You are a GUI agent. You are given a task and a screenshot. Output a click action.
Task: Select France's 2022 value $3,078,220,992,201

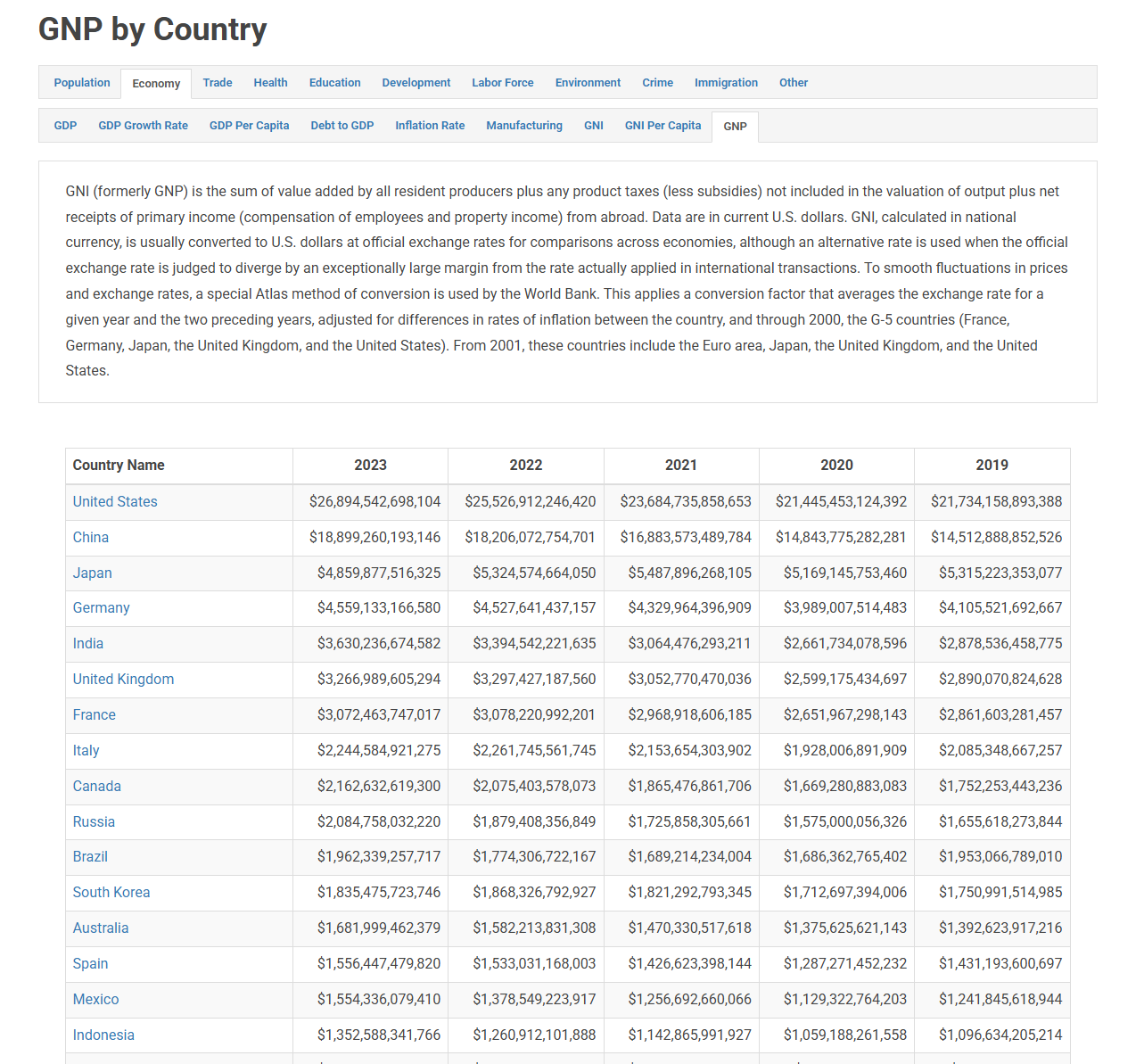coord(535,714)
